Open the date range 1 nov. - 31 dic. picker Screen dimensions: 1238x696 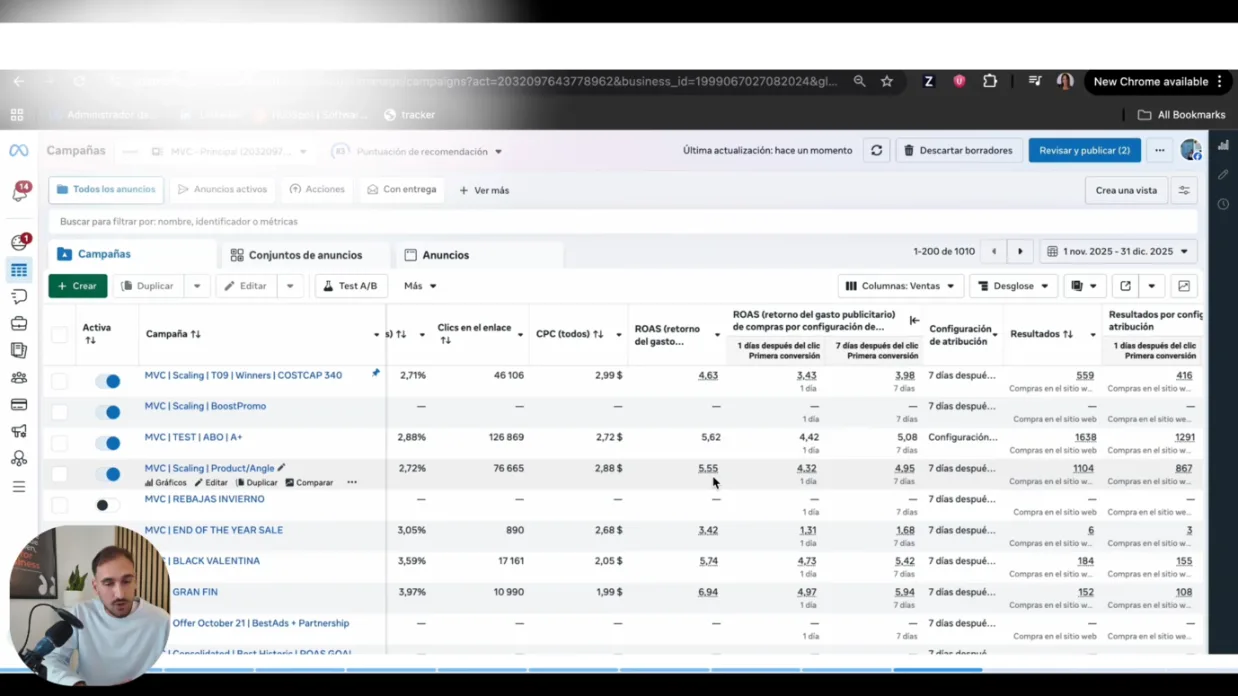(x=1119, y=252)
